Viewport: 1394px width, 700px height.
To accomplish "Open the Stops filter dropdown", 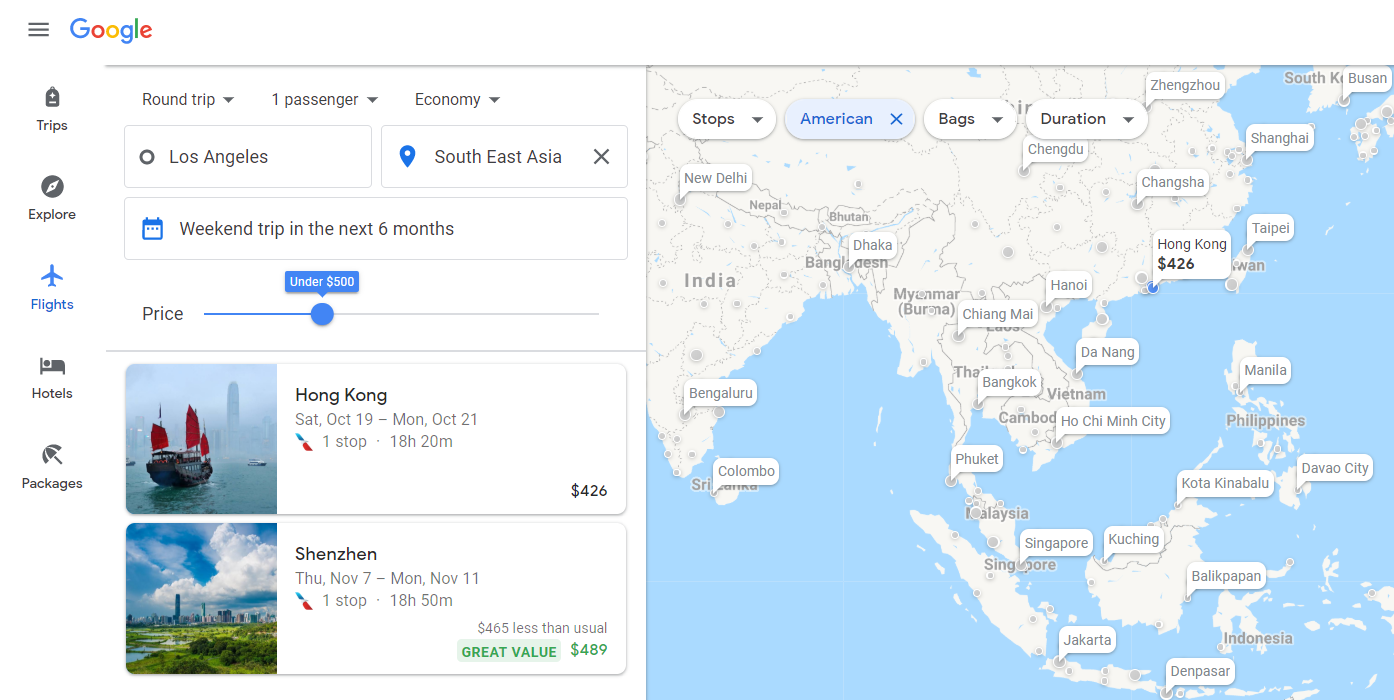I will pos(727,119).
